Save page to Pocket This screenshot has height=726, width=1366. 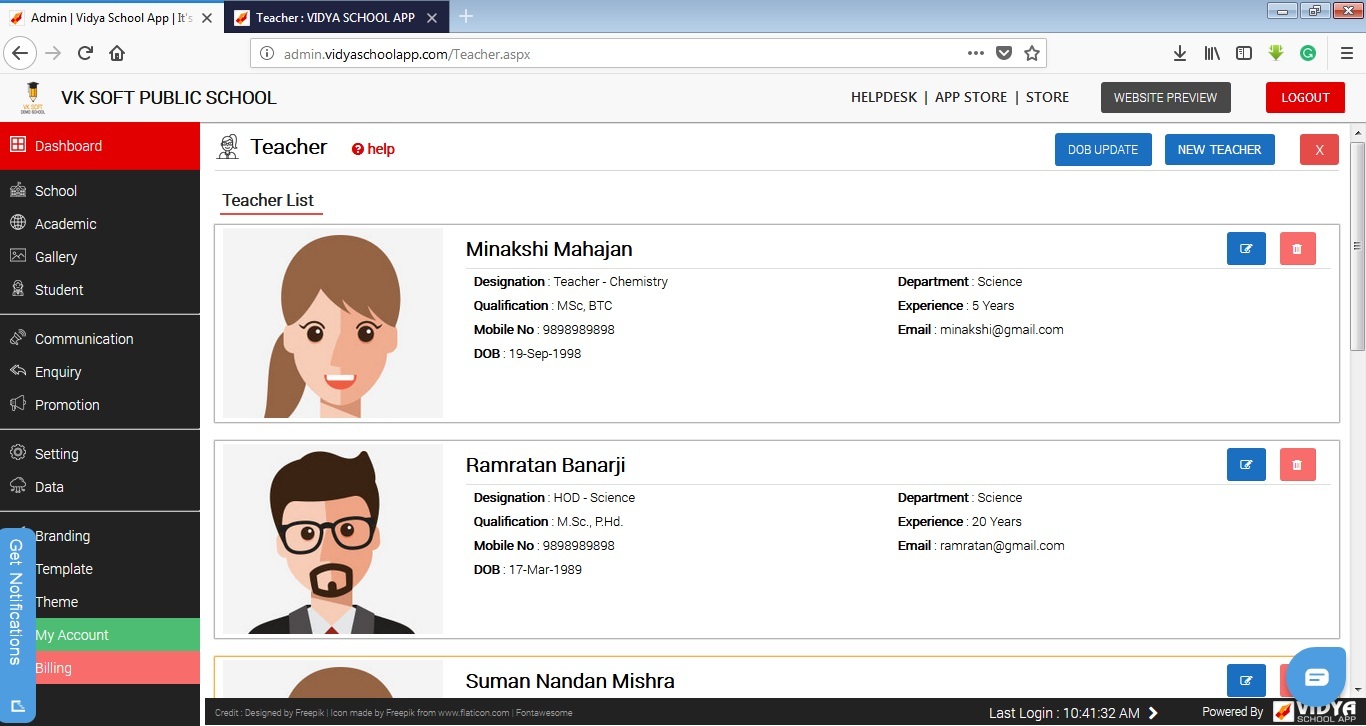coord(1004,53)
